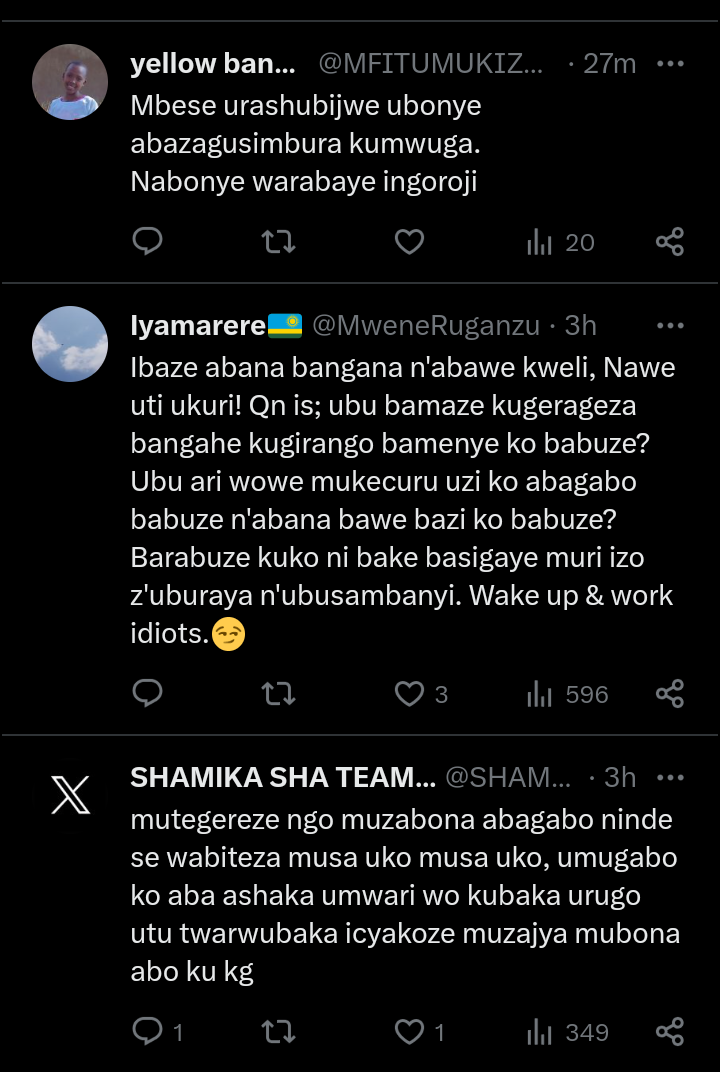720x1072 pixels.
Task: Open more options on Iyamarere's tweet
Action: 669,325
